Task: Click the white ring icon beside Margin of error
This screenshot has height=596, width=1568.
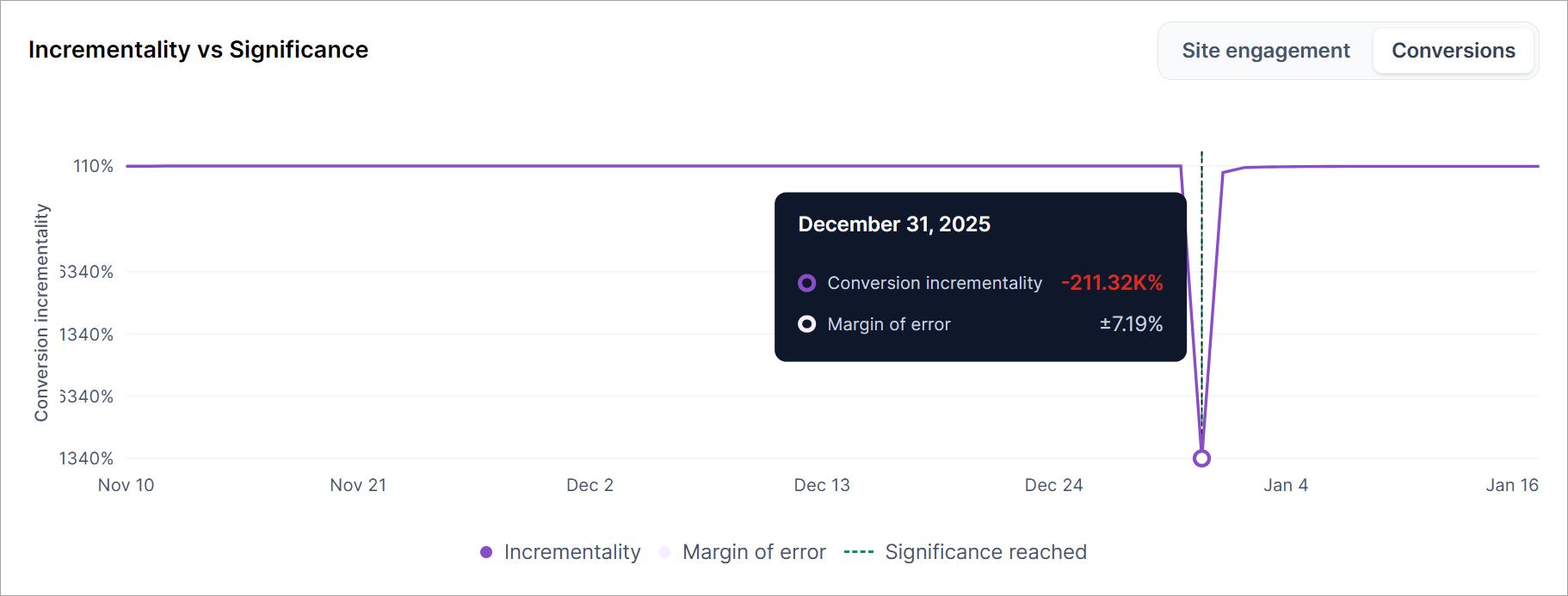Action: pos(806,324)
